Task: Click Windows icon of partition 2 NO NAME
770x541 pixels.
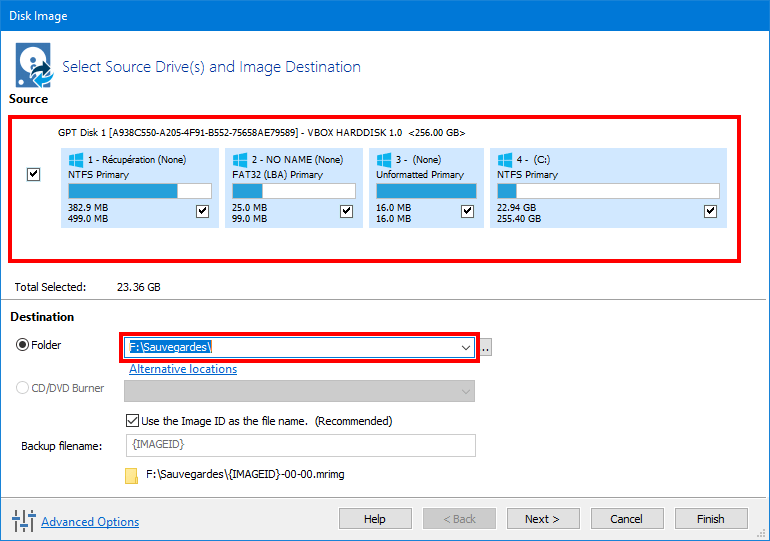Action: click(240, 160)
